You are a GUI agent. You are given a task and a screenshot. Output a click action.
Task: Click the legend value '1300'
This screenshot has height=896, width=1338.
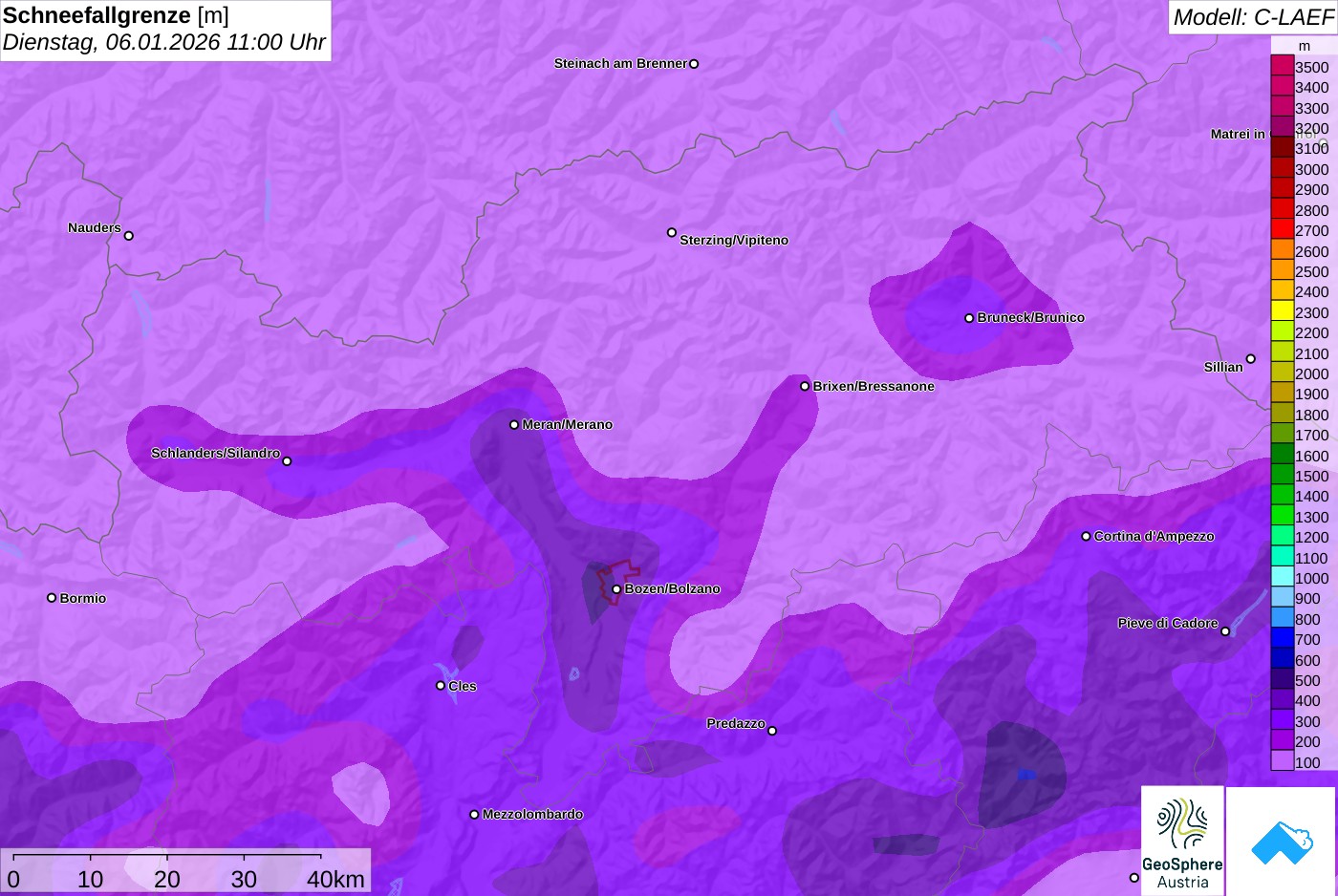[x=1312, y=518]
